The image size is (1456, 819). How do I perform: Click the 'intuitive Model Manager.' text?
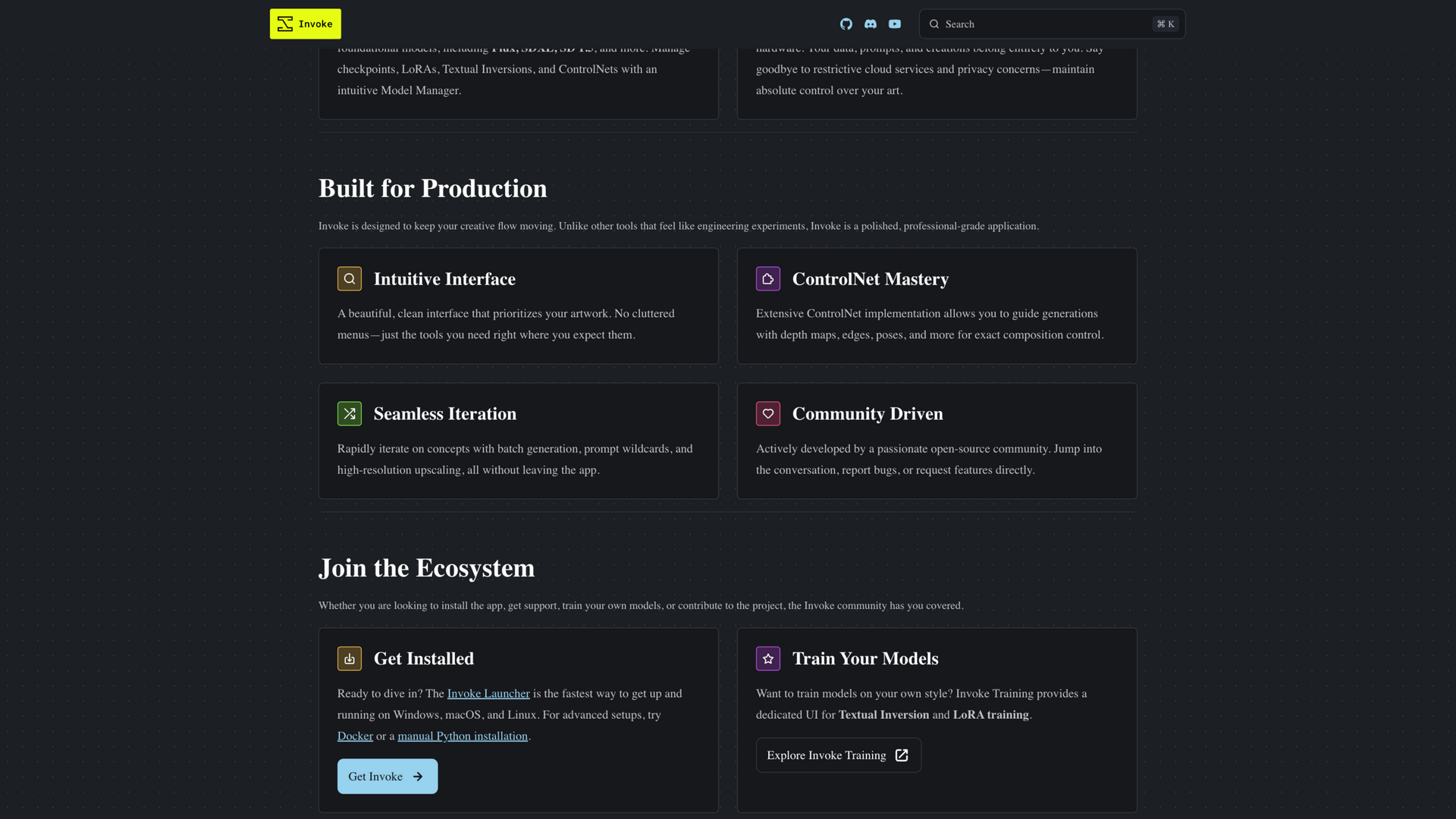click(x=399, y=90)
